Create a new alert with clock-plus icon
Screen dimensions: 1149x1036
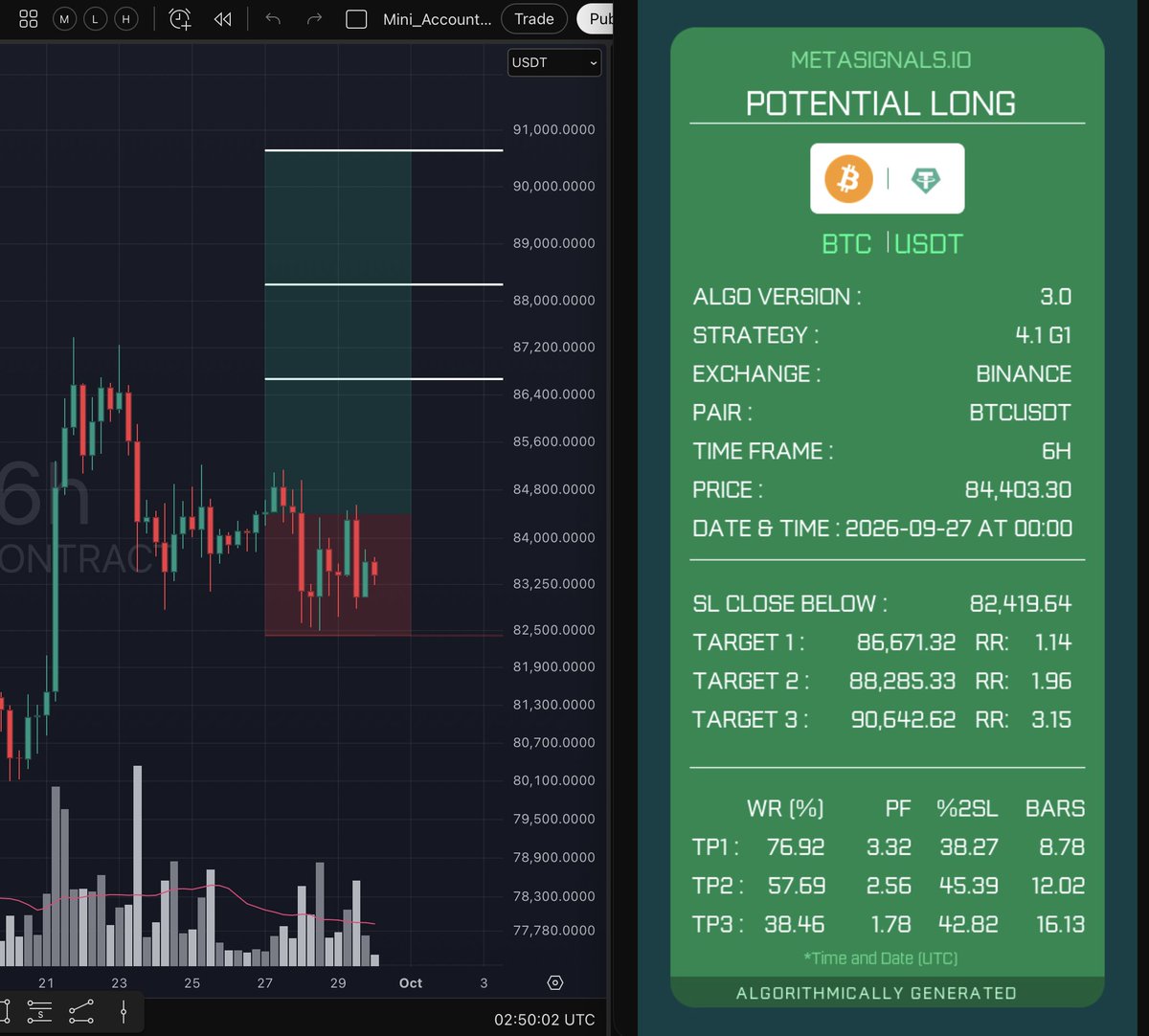pyautogui.click(x=180, y=19)
